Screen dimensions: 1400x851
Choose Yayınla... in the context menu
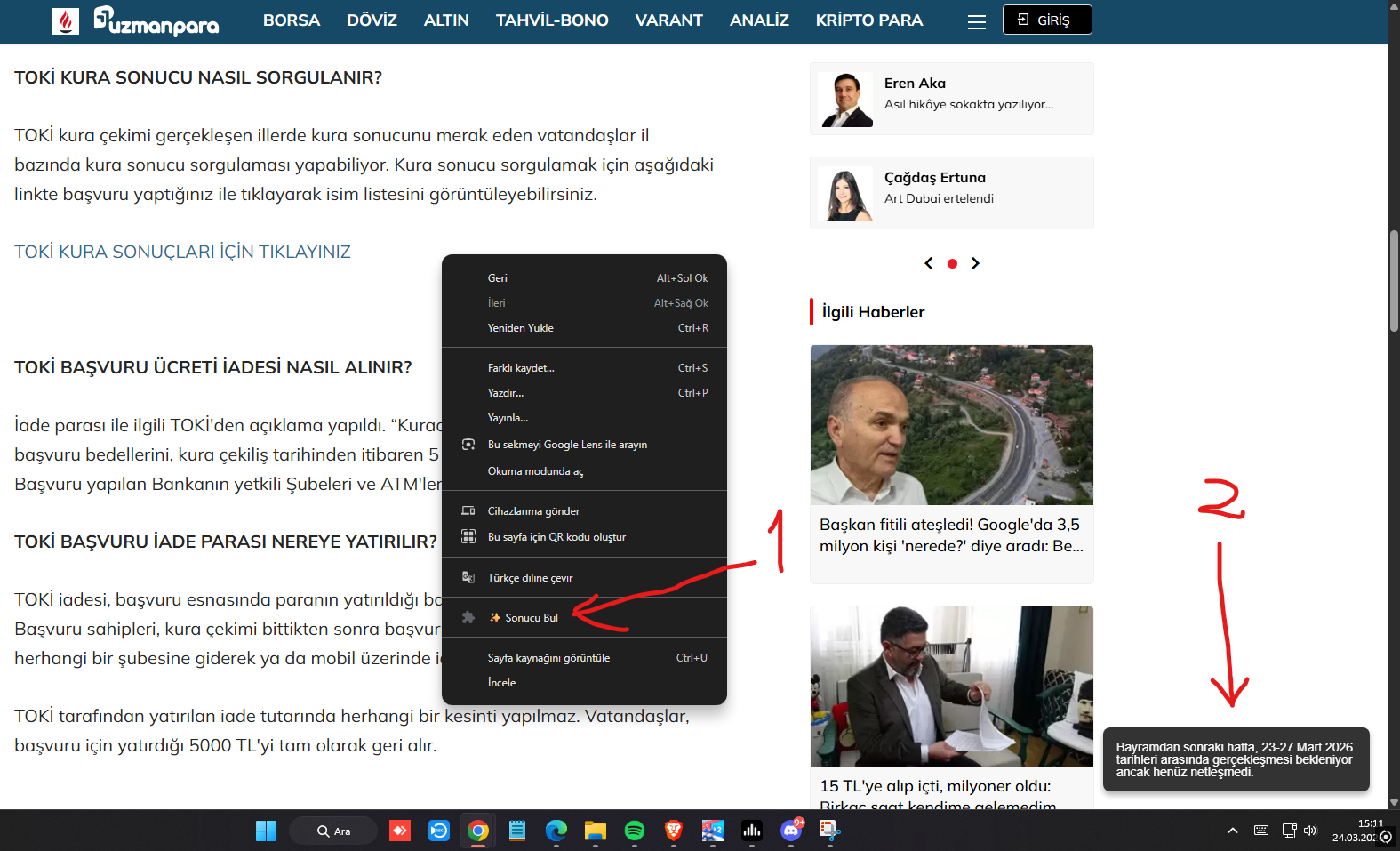click(584, 418)
